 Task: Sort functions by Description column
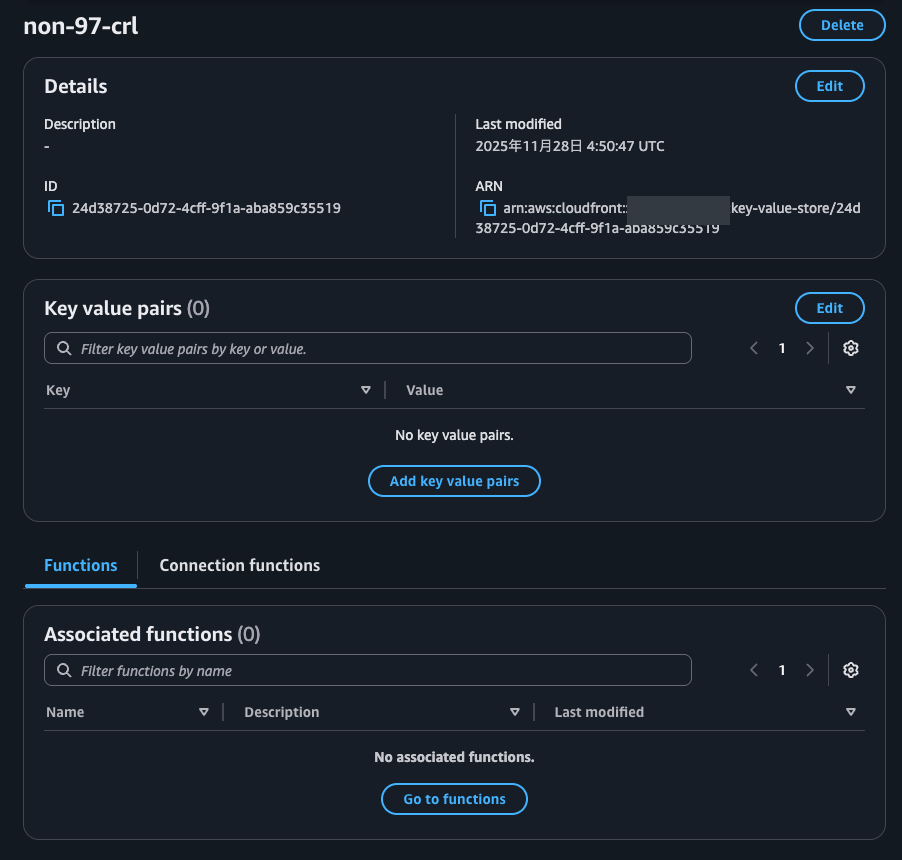(x=514, y=712)
